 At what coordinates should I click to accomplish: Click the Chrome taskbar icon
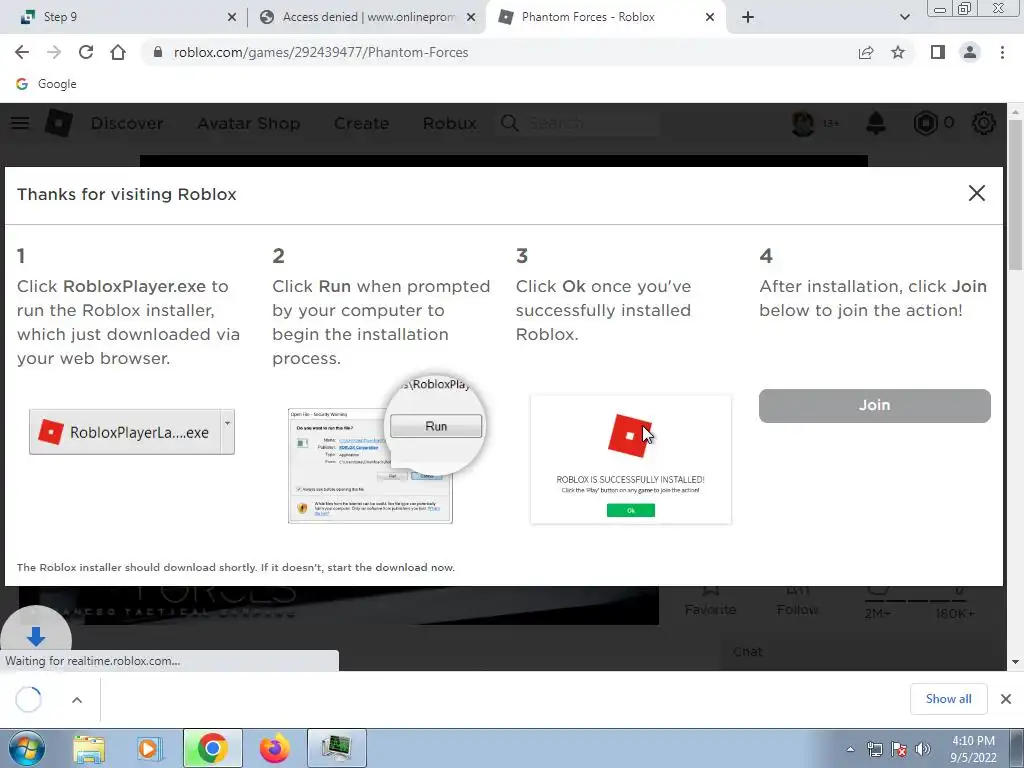[212, 748]
